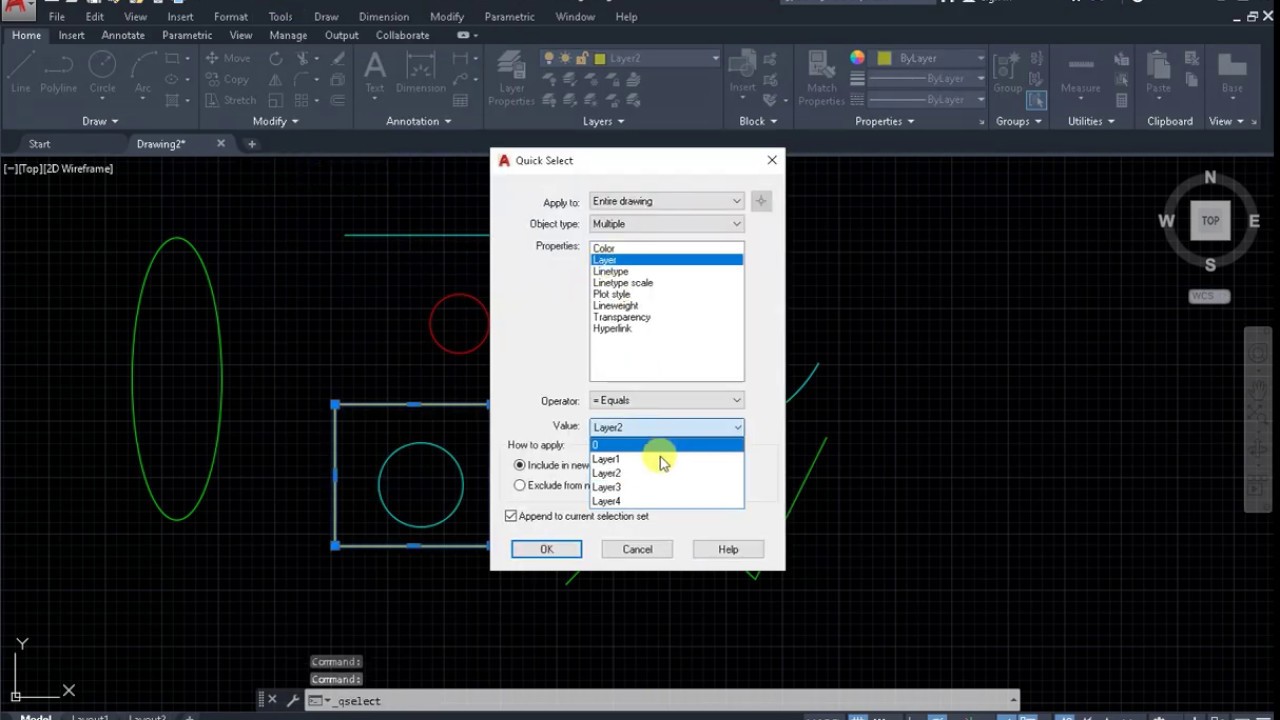Open the Object type dropdown
This screenshot has height=720, width=1280.
[x=667, y=224]
